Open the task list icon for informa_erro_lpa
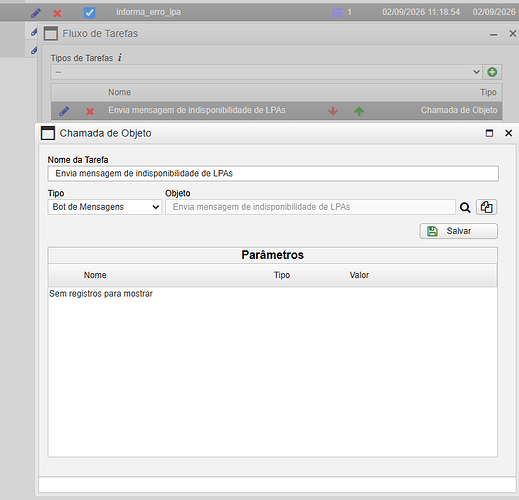 (337, 13)
